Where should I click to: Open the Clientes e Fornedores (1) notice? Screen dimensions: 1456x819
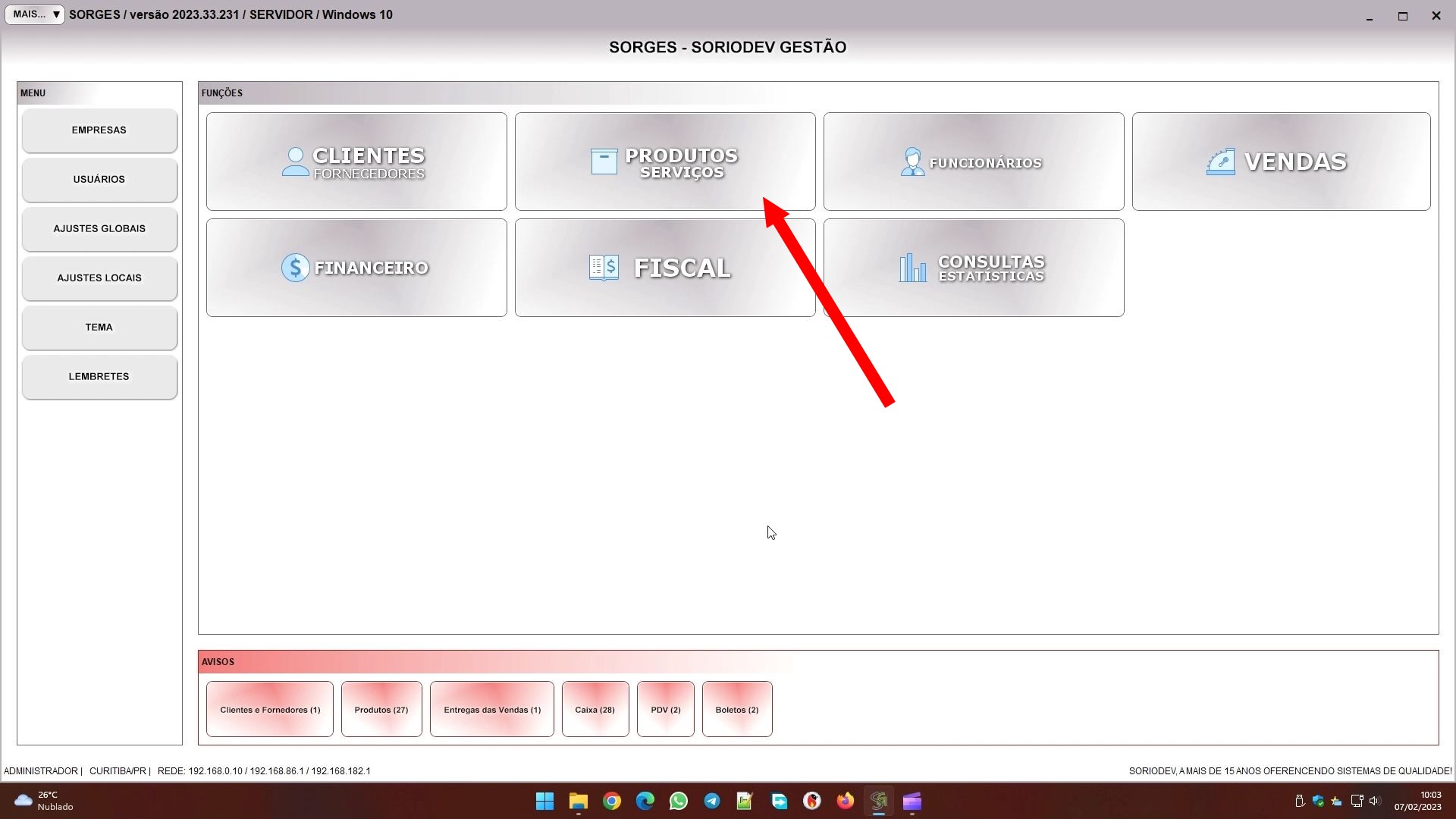[x=270, y=710]
